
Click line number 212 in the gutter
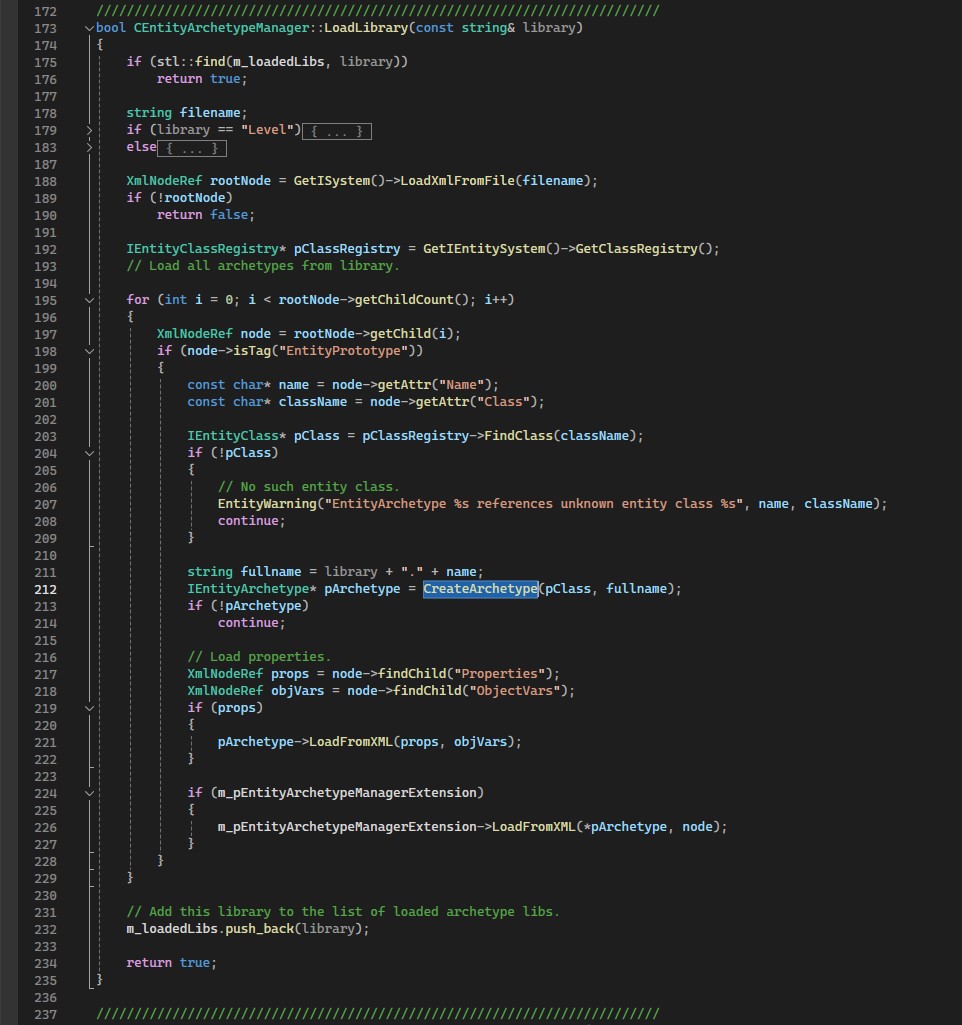click(x=45, y=589)
